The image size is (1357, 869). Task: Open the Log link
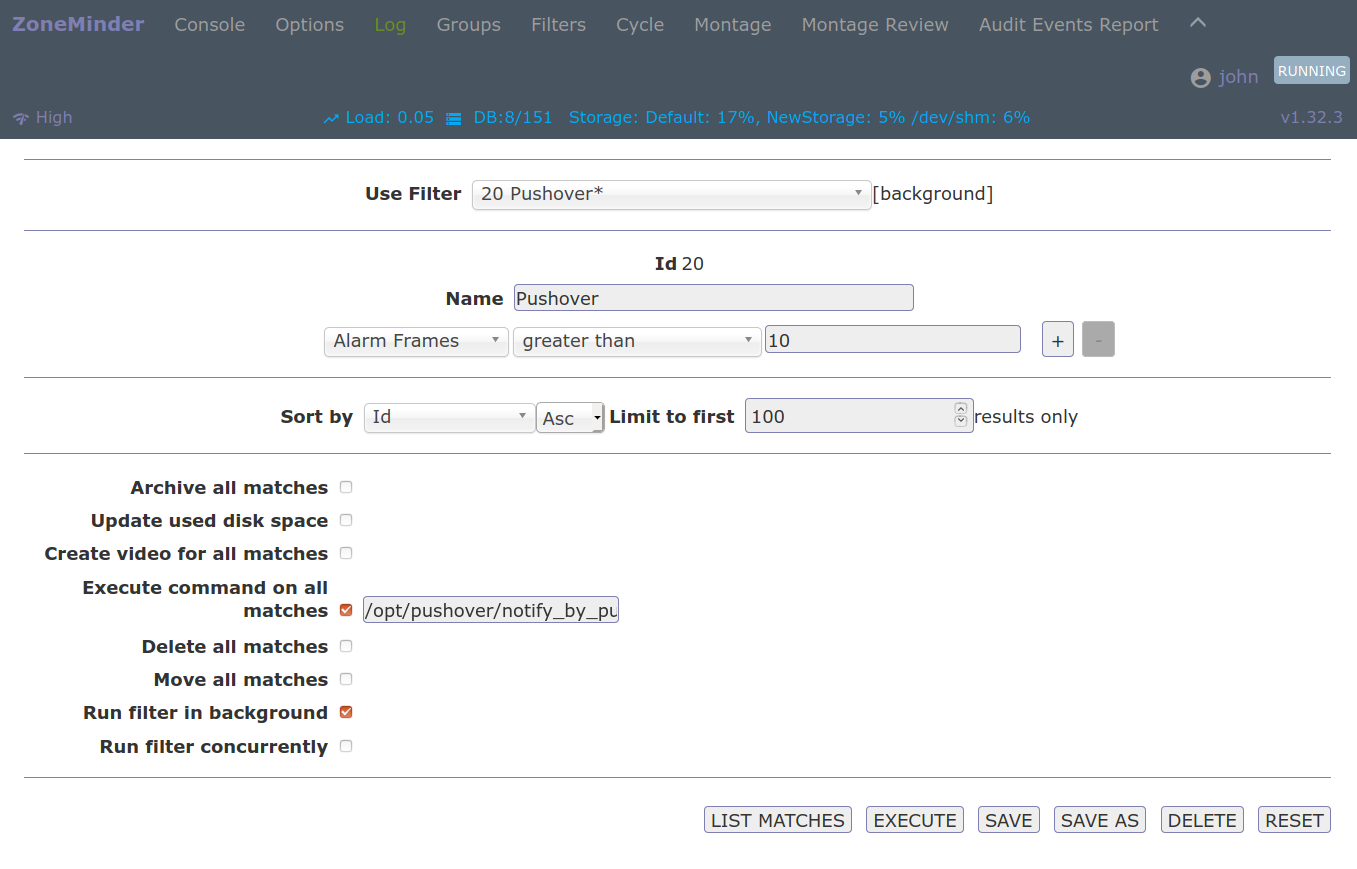(x=390, y=25)
